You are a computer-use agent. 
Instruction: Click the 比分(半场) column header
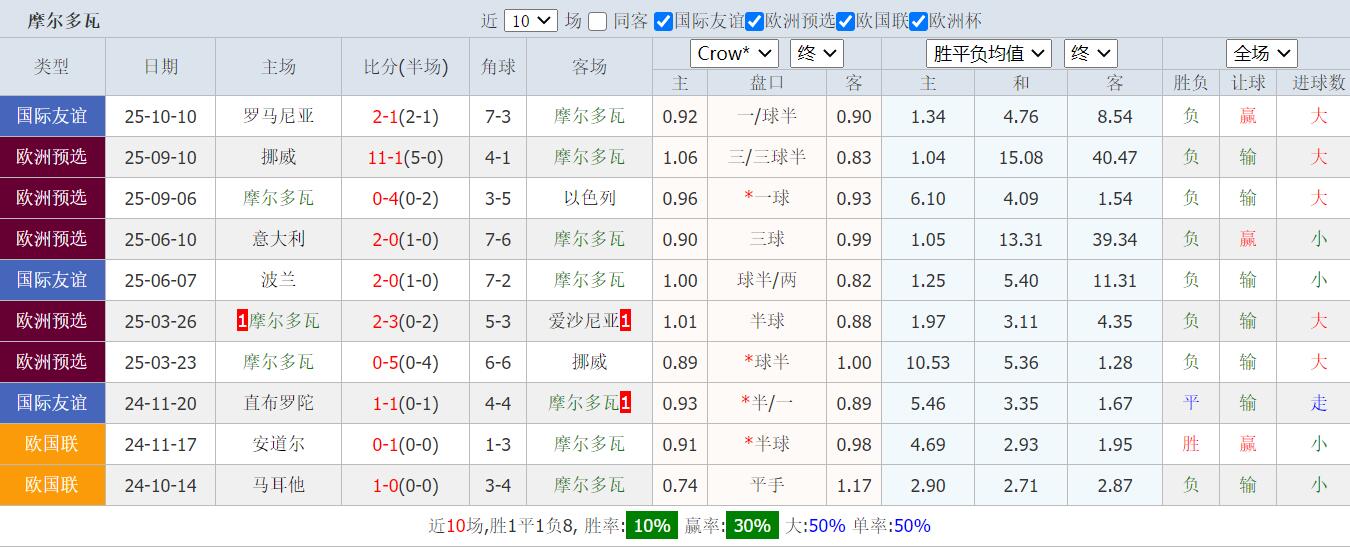point(405,67)
